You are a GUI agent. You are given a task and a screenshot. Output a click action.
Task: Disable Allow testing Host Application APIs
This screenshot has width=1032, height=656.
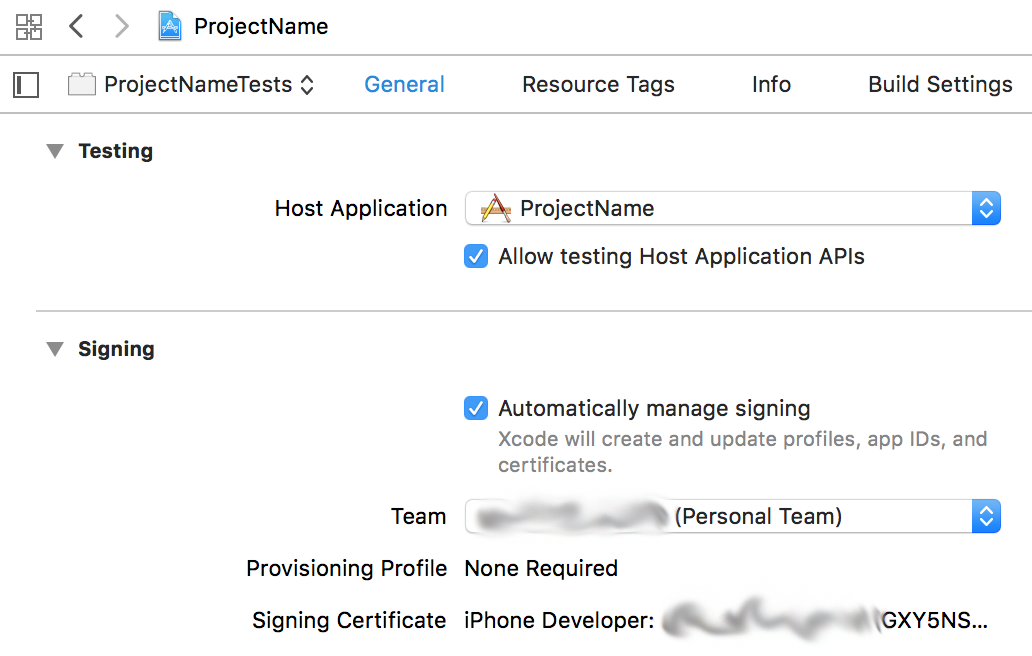(x=476, y=257)
